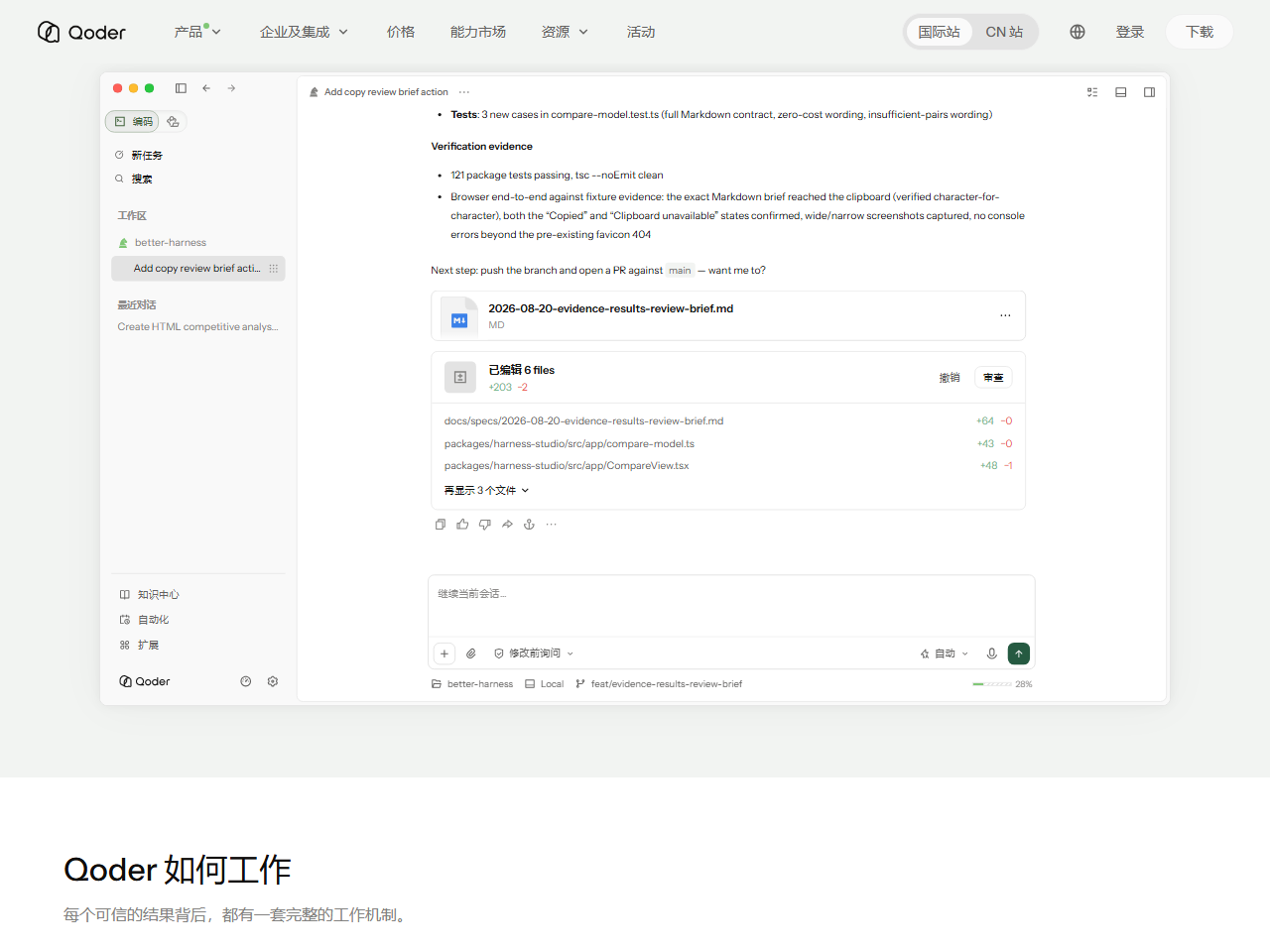Switch to 国际站 international site
Image resolution: width=1270 pixels, height=952 pixels.
coord(939,32)
